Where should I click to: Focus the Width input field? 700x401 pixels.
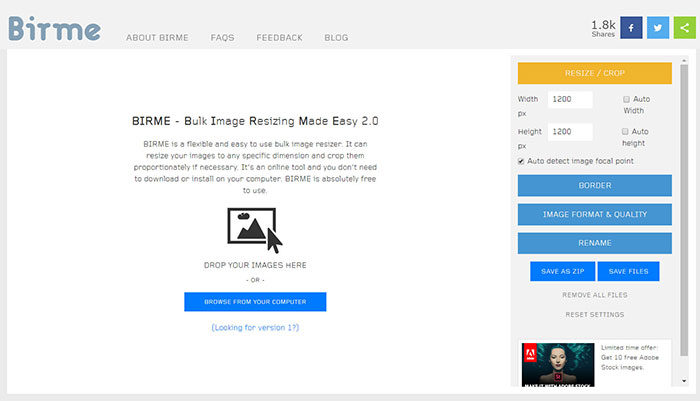pos(570,99)
